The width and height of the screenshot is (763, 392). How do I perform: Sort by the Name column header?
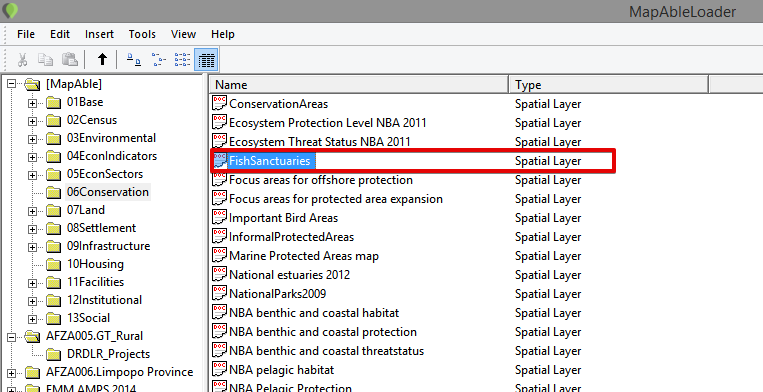coord(360,85)
